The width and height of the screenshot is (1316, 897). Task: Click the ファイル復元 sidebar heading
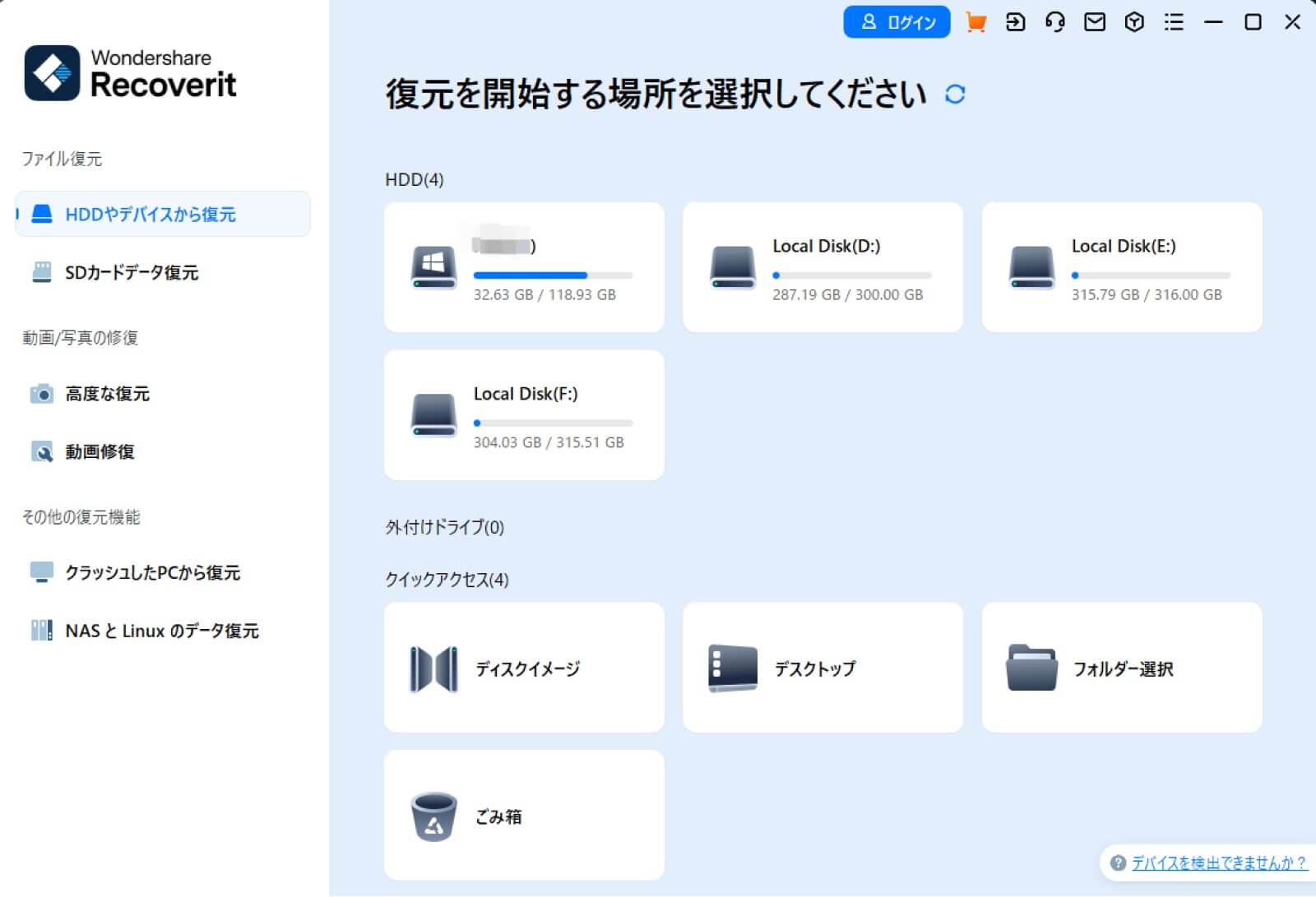pos(62,159)
